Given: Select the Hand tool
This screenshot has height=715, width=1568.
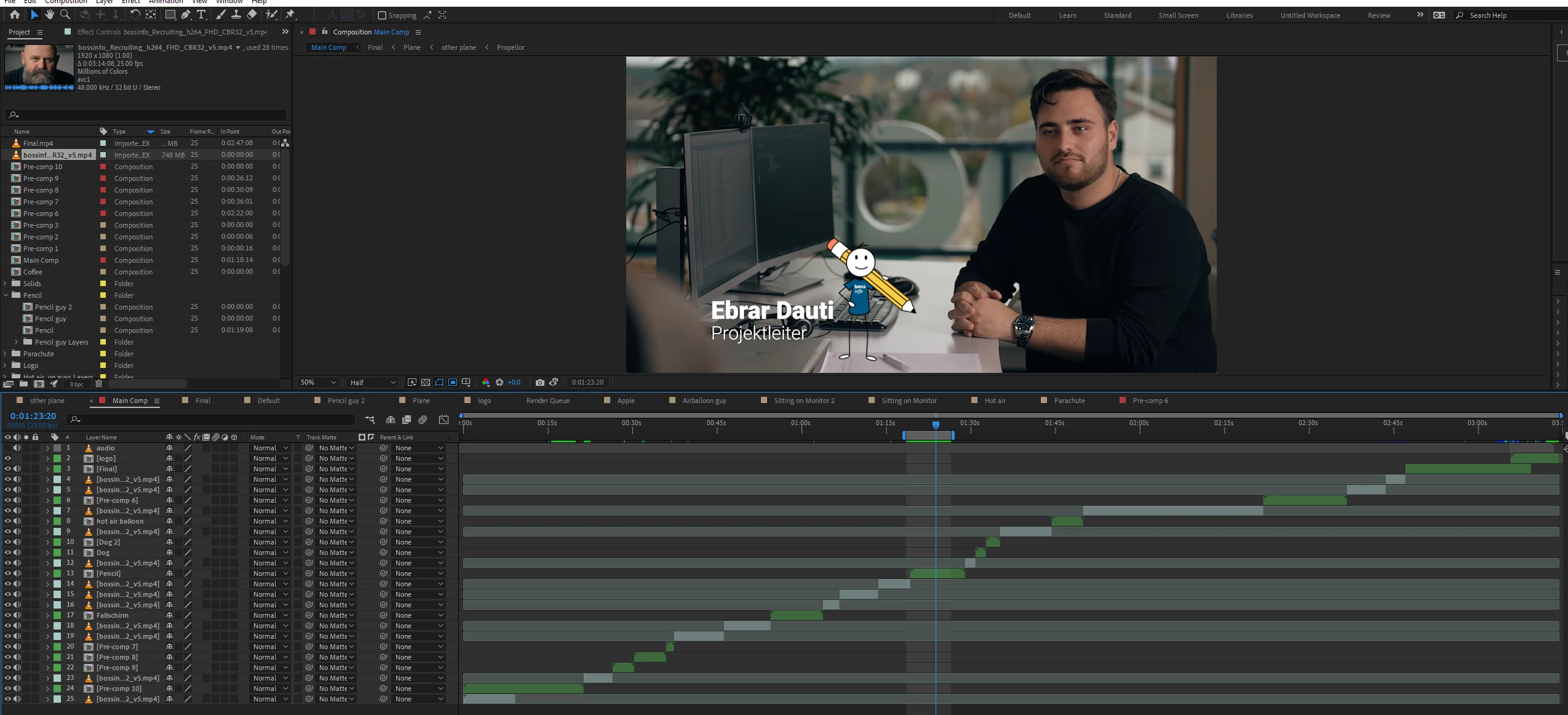Looking at the screenshot, I should coord(49,15).
